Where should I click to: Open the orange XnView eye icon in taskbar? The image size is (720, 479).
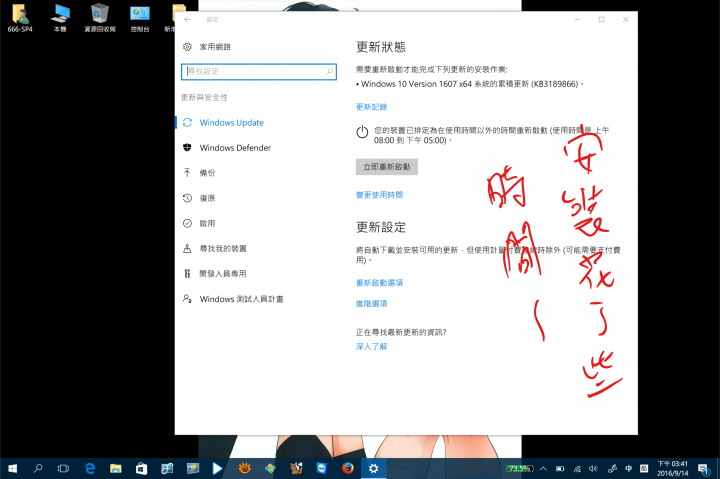pyautogui.click(x=245, y=468)
